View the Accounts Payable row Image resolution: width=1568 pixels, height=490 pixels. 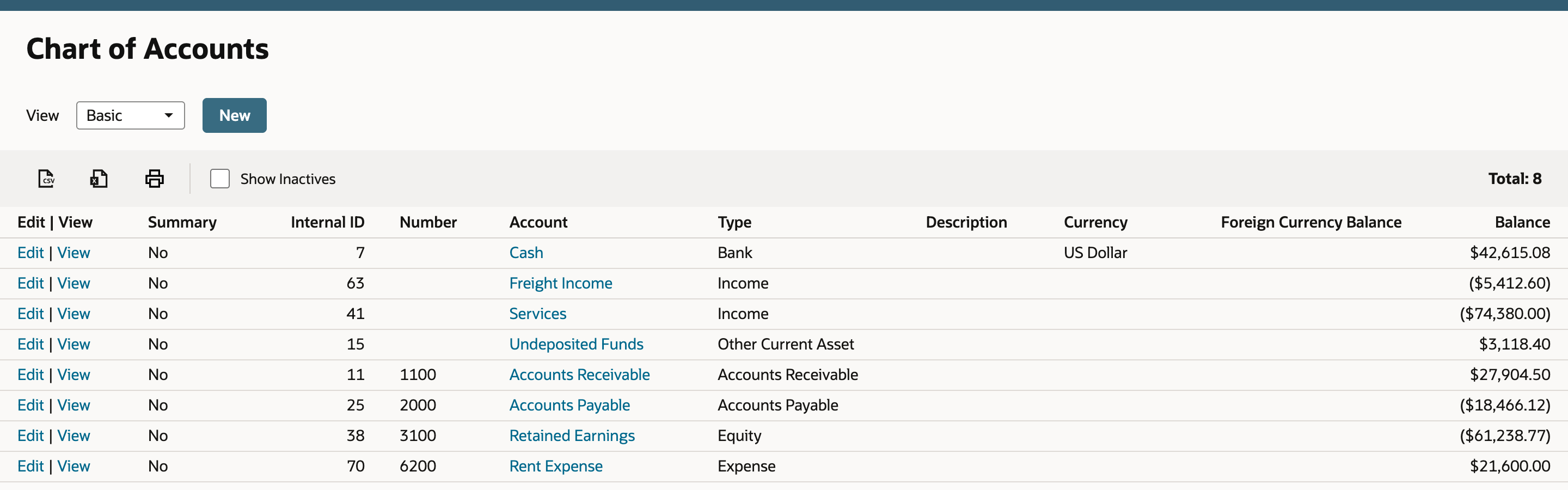(x=73, y=405)
